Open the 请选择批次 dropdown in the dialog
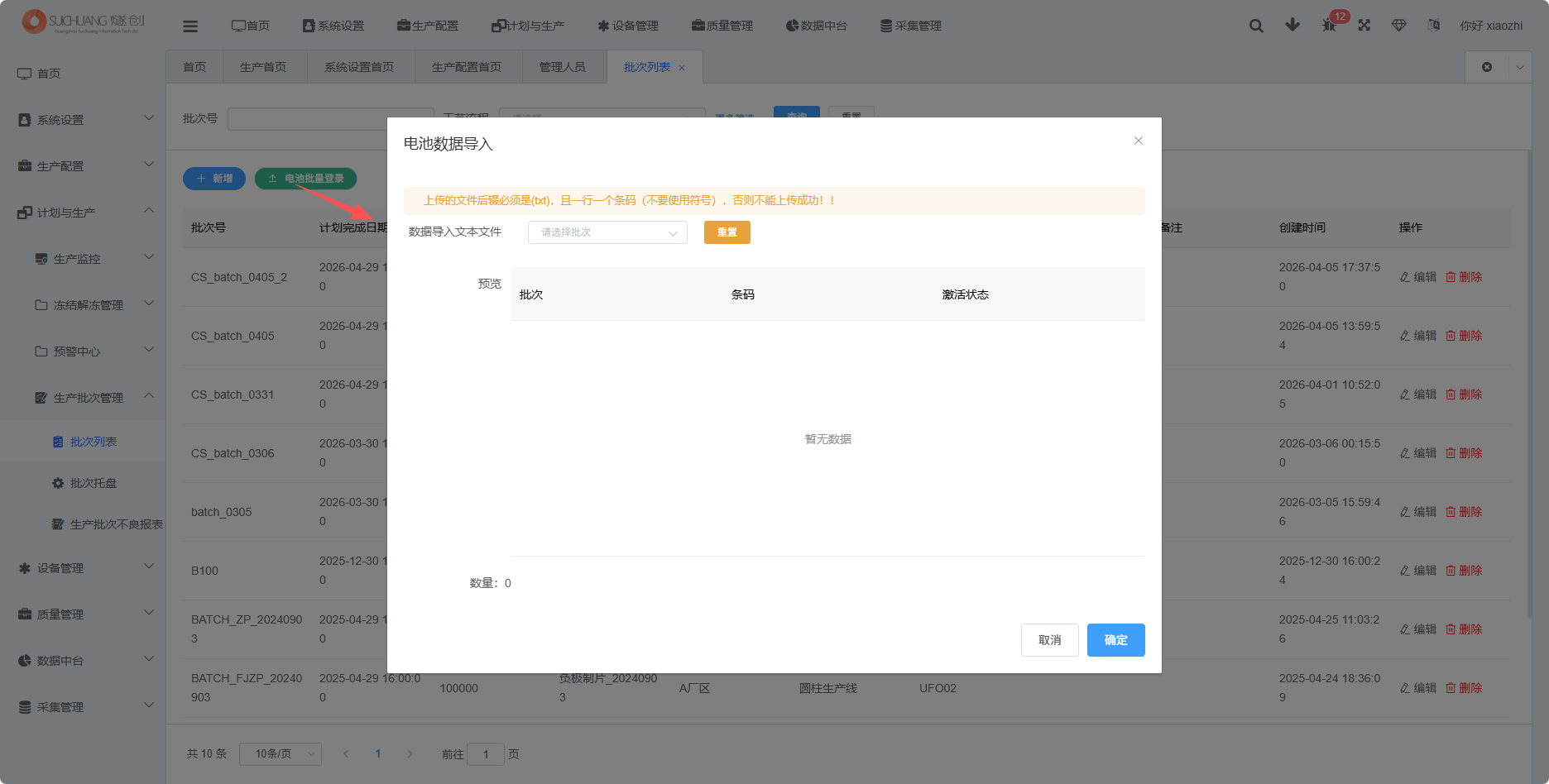This screenshot has width=1549, height=784. pyautogui.click(x=607, y=232)
